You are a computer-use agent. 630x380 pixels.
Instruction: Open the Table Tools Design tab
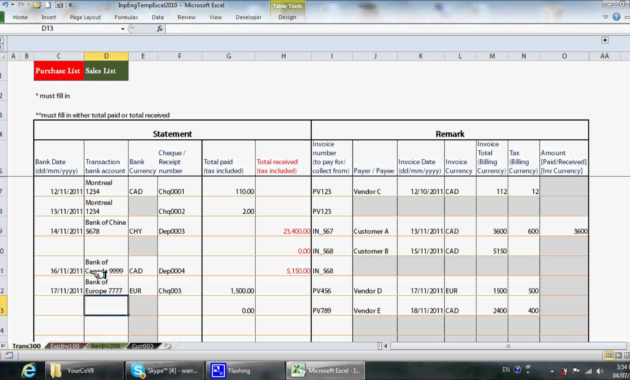click(287, 17)
